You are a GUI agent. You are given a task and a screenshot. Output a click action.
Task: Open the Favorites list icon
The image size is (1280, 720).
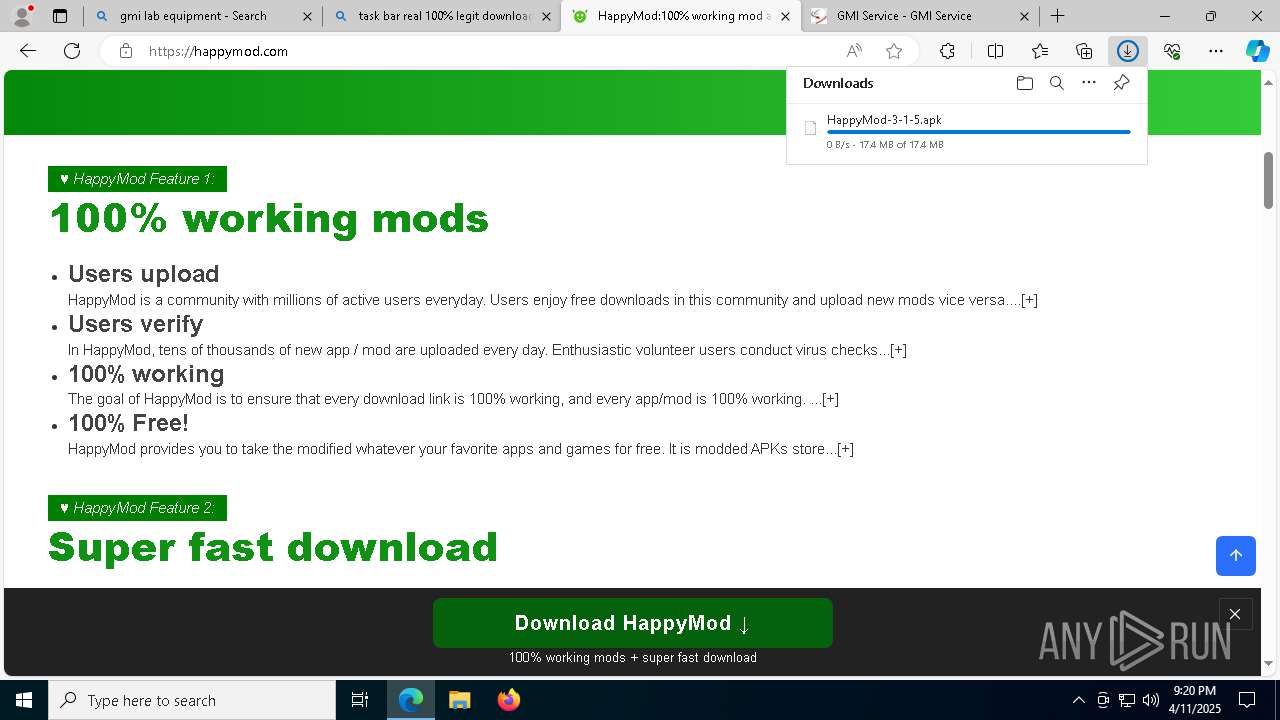coord(1040,51)
